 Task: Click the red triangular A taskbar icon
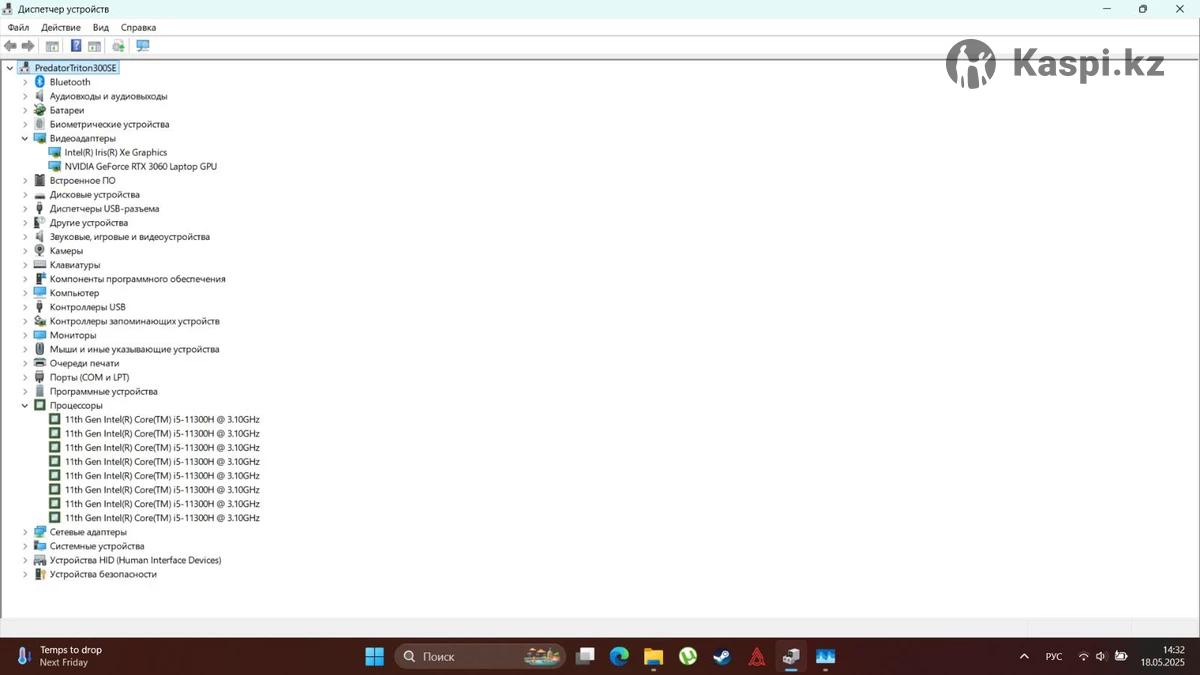757,657
